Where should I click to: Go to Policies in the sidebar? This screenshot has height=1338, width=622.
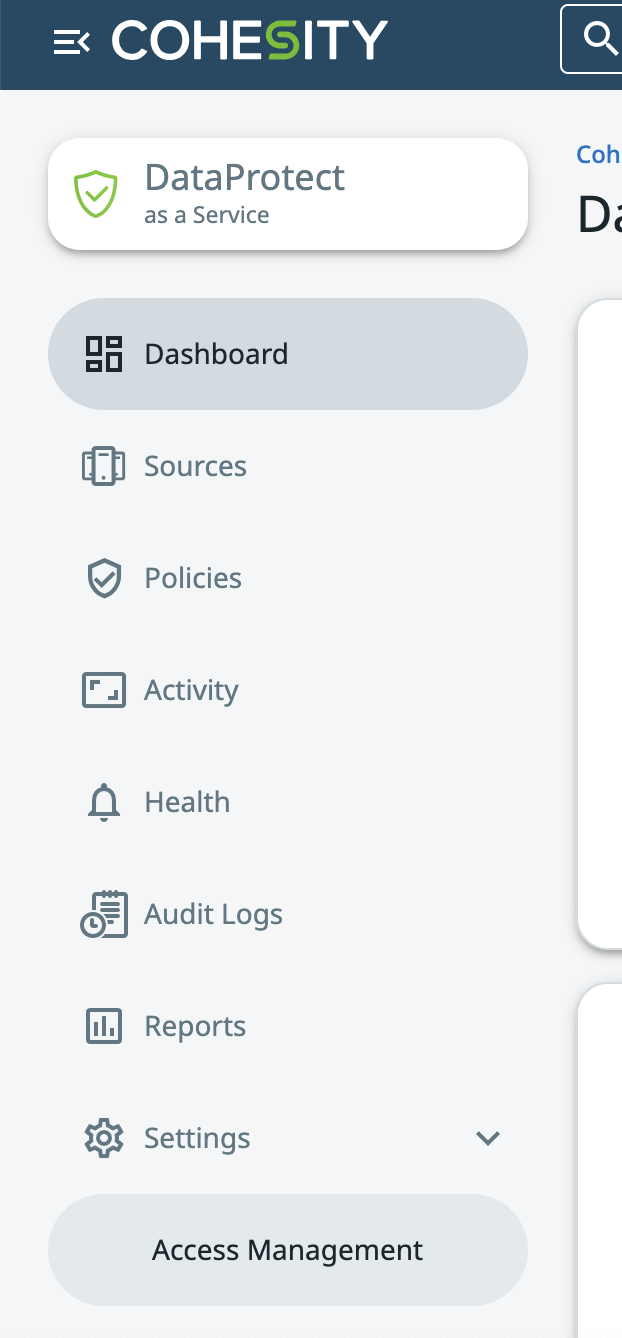193,578
